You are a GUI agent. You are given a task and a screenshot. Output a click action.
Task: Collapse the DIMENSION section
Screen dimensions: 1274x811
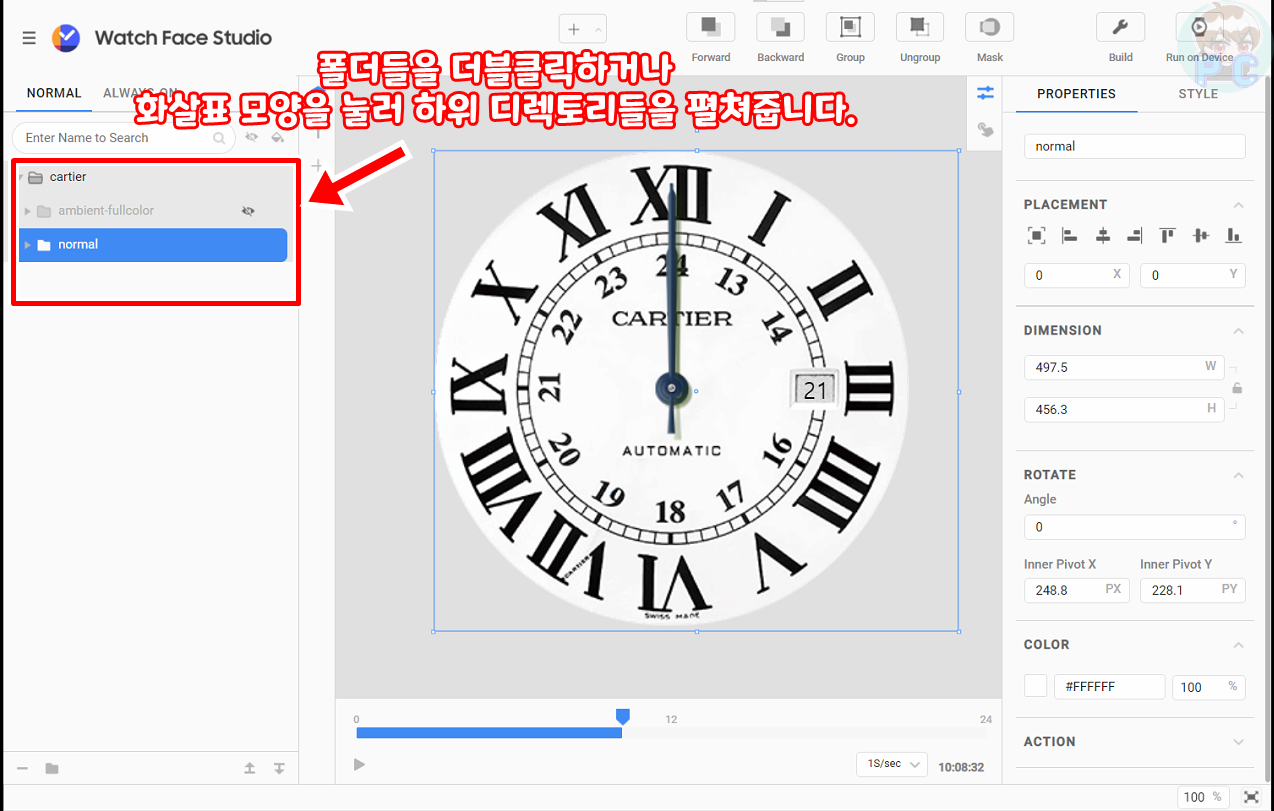pos(1238,331)
